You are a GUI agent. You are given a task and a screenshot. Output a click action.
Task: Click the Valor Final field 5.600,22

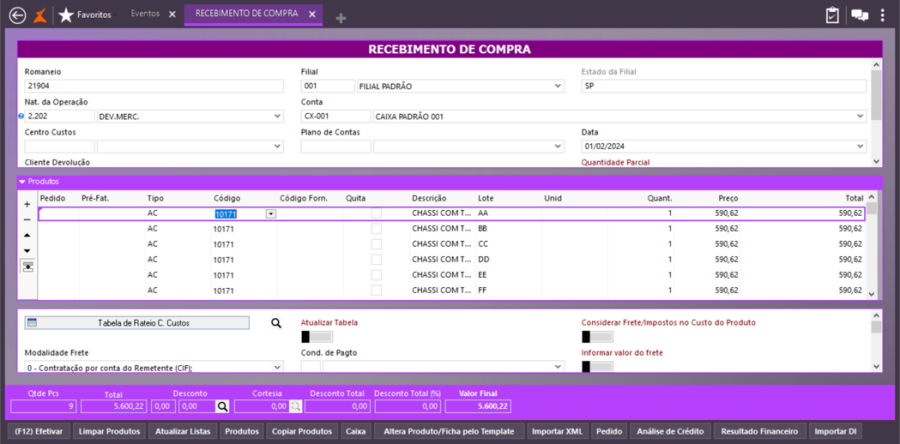coord(478,407)
